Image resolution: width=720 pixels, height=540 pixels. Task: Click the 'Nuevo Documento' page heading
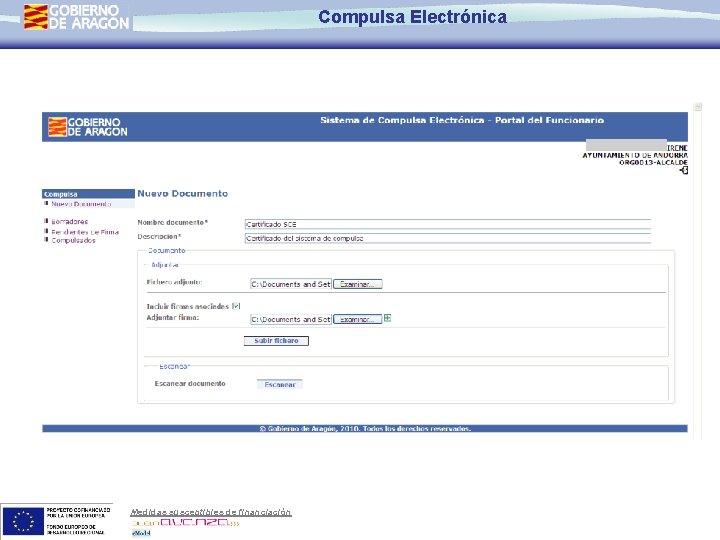183,193
